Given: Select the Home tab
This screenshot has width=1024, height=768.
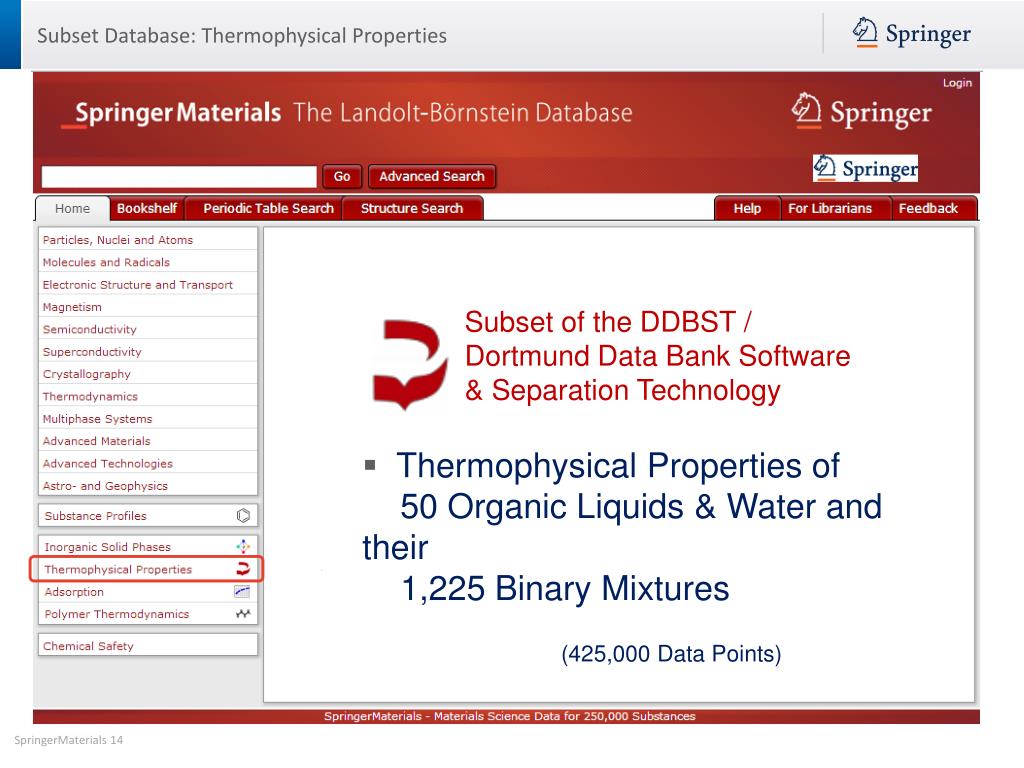Looking at the screenshot, I should 72,208.
